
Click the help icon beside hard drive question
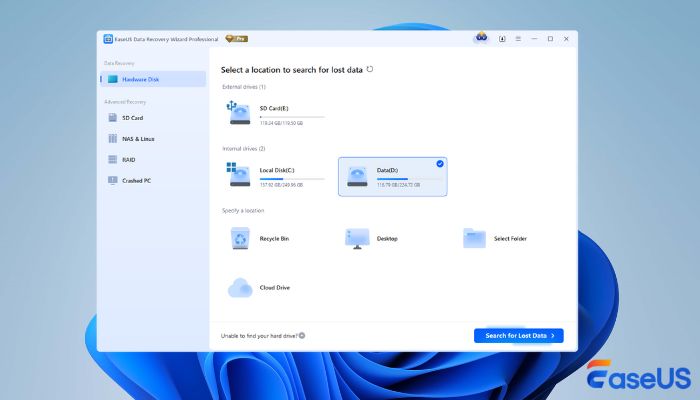tap(302, 336)
